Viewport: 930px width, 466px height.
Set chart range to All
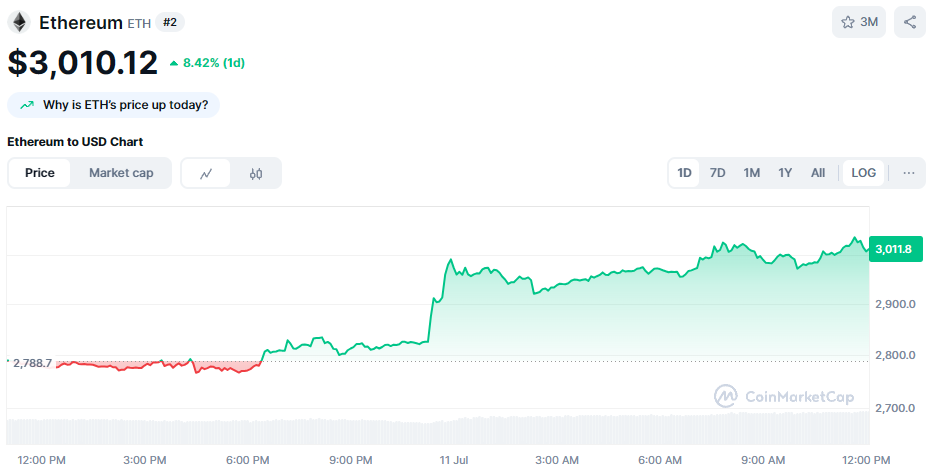point(818,173)
